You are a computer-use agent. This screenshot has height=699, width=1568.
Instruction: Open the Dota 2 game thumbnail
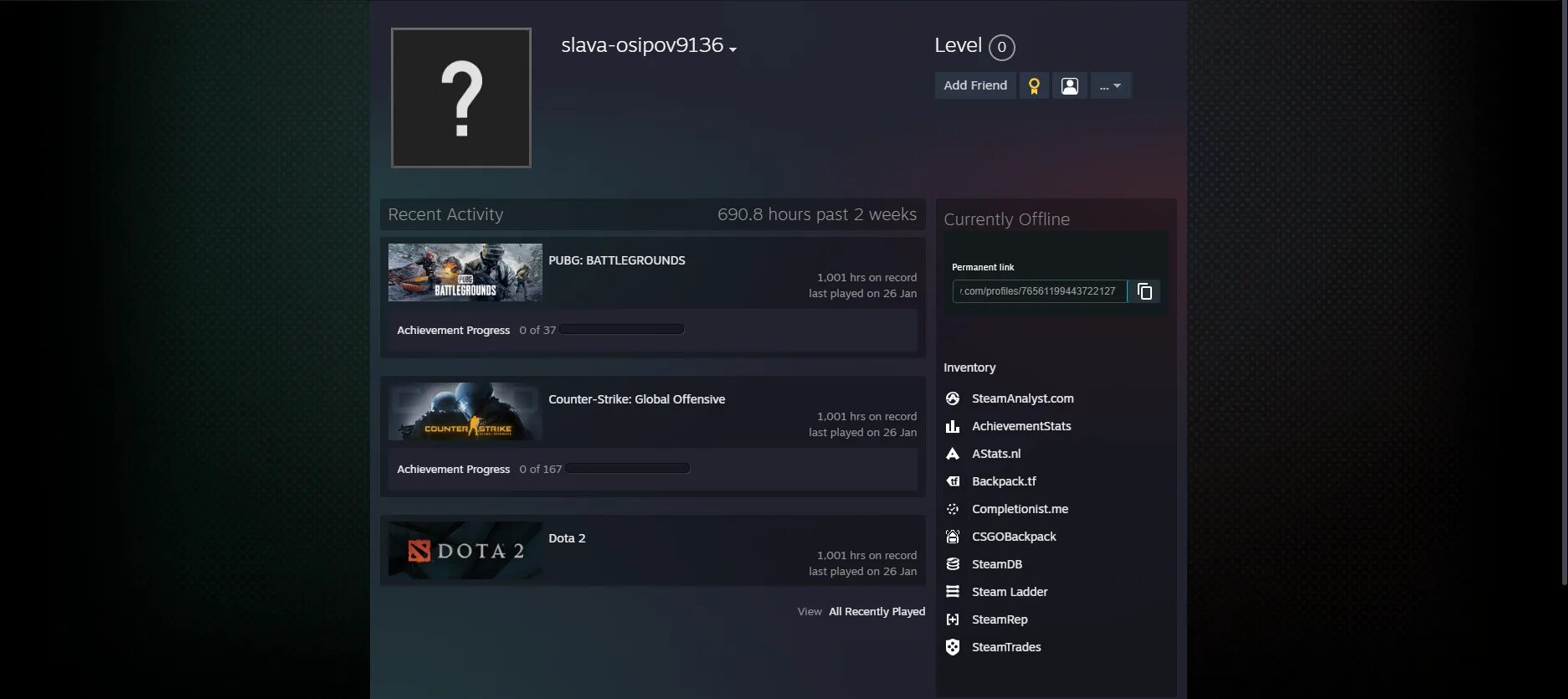point(465,550)
